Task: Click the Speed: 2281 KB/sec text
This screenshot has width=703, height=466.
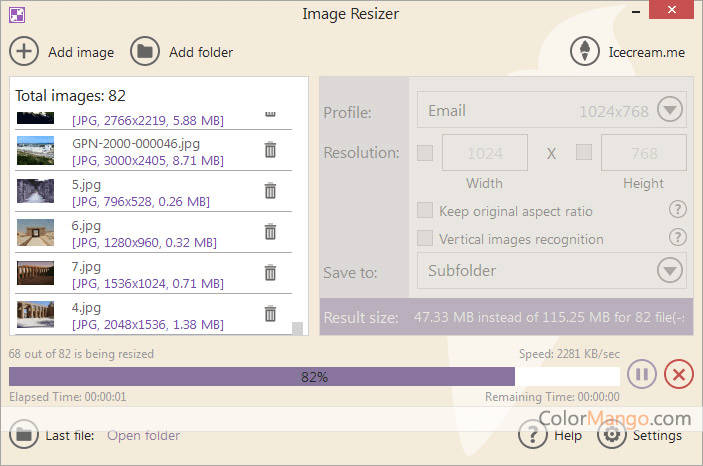Action: coord(569,354)
